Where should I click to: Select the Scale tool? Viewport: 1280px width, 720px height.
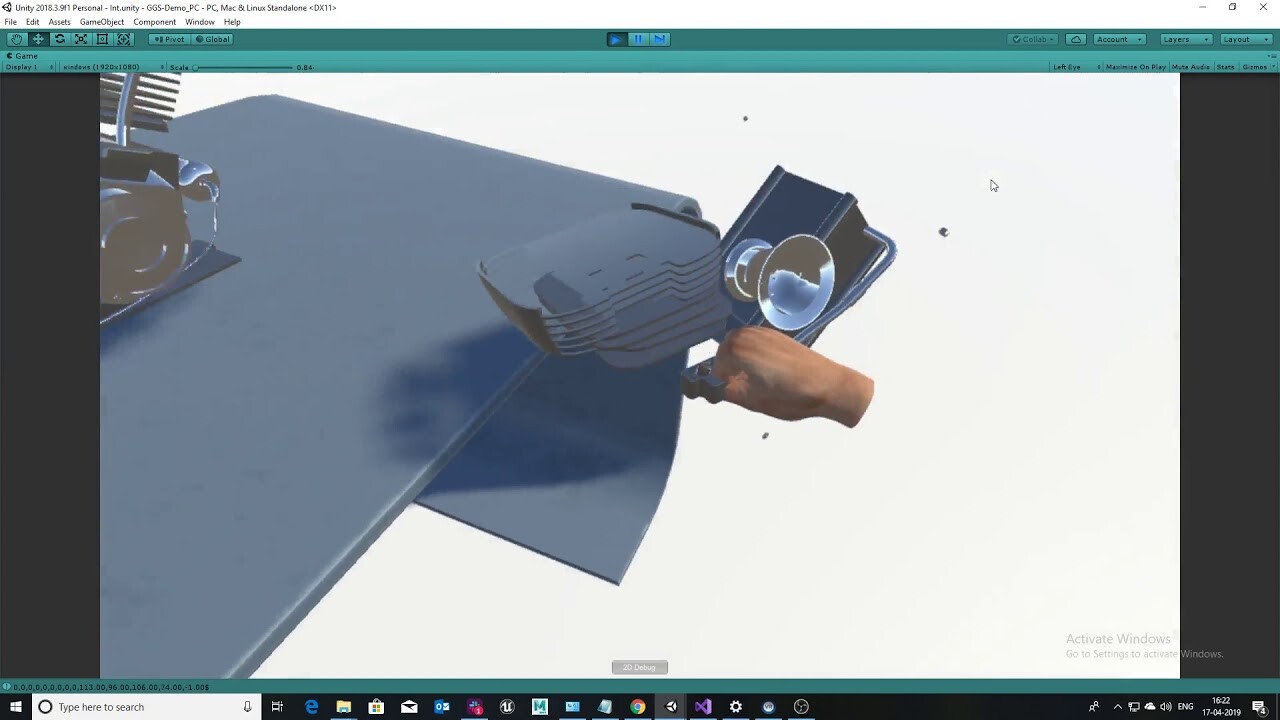pos(82,38)
